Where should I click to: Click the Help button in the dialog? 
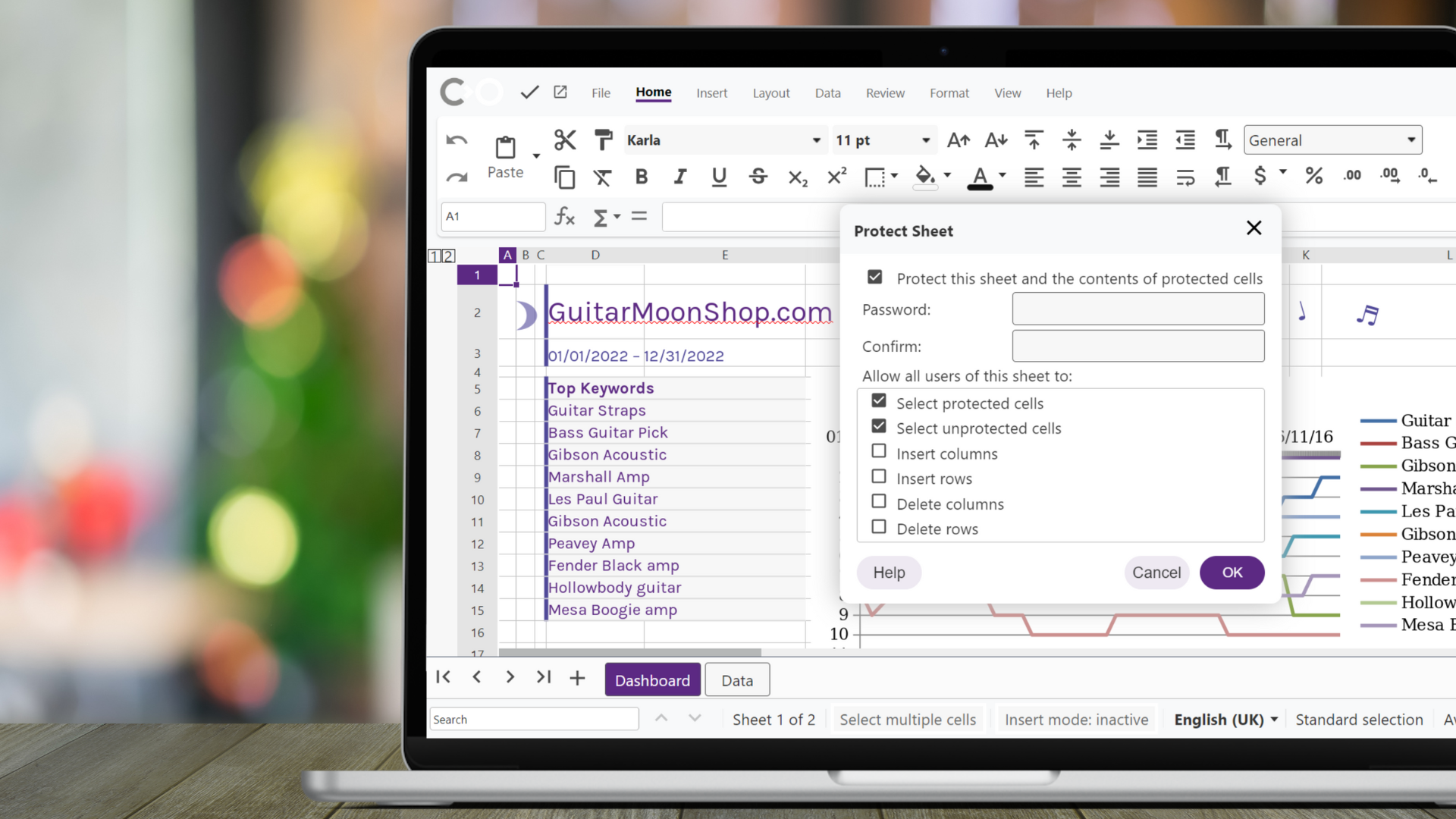click(889, 573)
